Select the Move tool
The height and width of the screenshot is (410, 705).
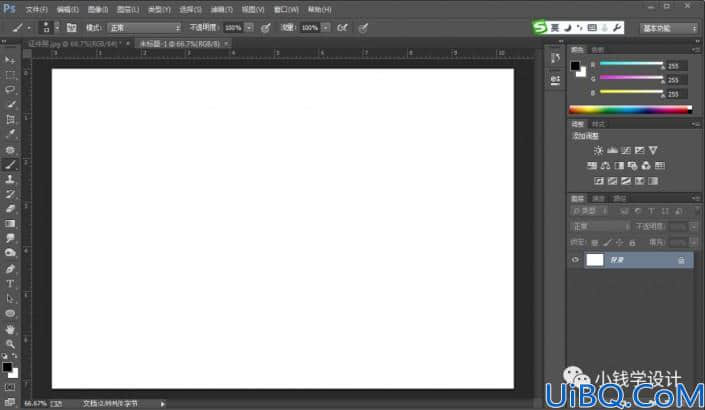pyautogui.click(x=10, y=60)
